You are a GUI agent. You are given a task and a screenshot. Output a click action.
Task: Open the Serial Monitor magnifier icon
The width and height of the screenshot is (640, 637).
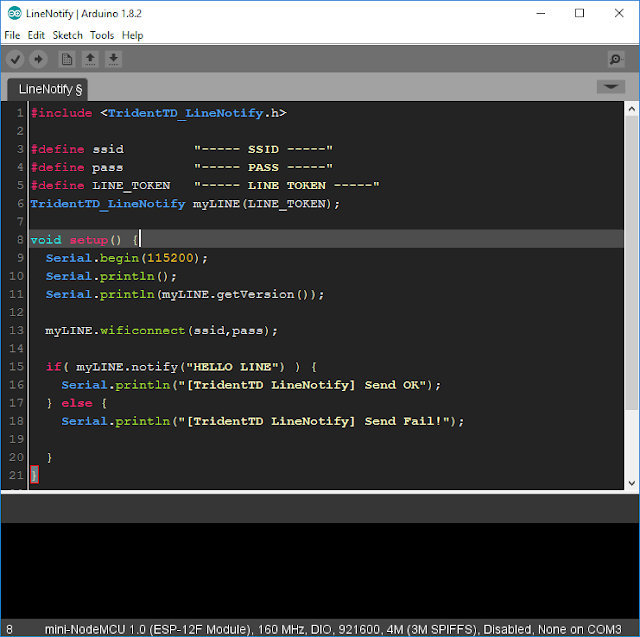pos(616,60)
